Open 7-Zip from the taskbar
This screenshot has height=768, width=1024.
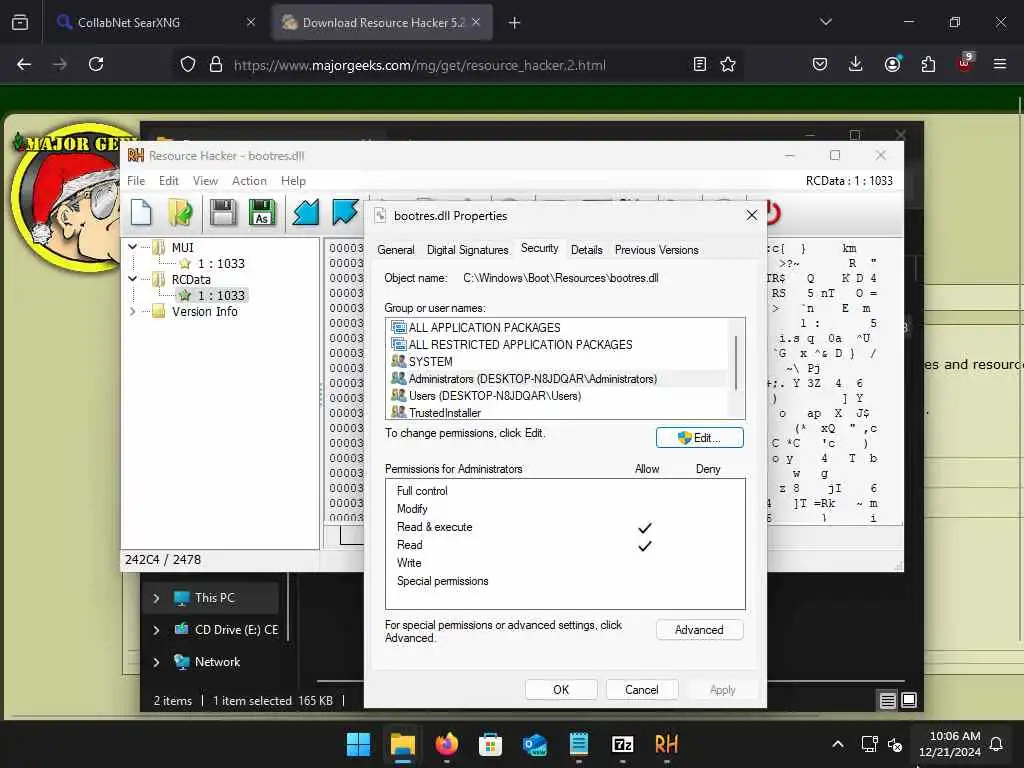click(x=622, y=744)
